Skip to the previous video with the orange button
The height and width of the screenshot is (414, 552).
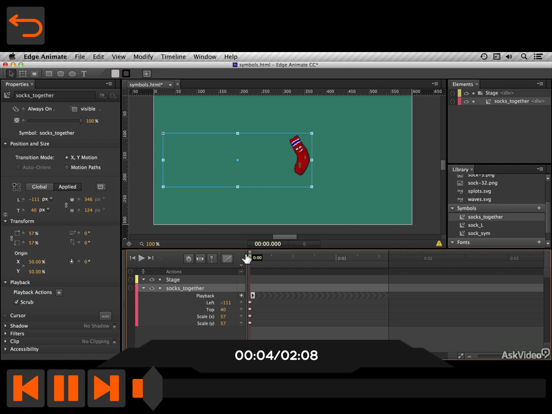click(x=26, y=388)
